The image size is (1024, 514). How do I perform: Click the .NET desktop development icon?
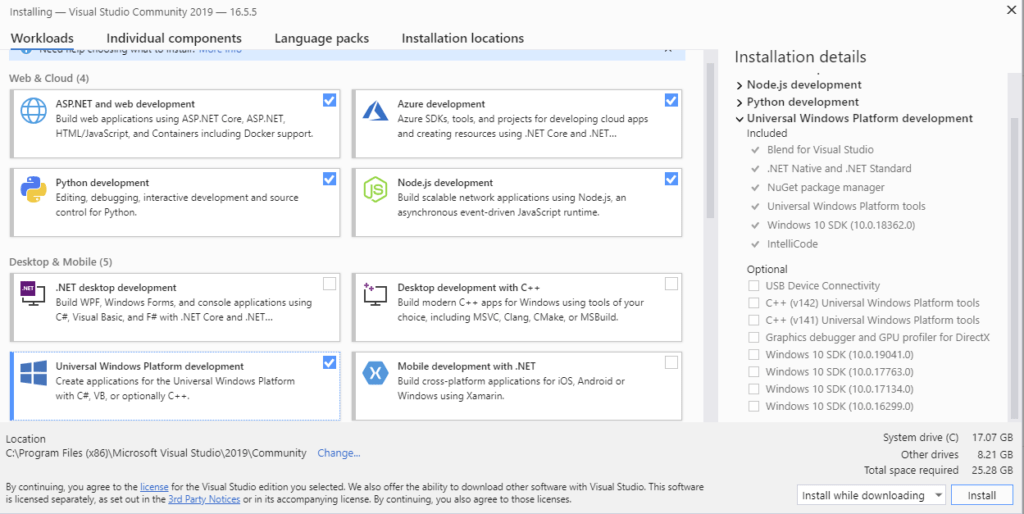[34, 293]
